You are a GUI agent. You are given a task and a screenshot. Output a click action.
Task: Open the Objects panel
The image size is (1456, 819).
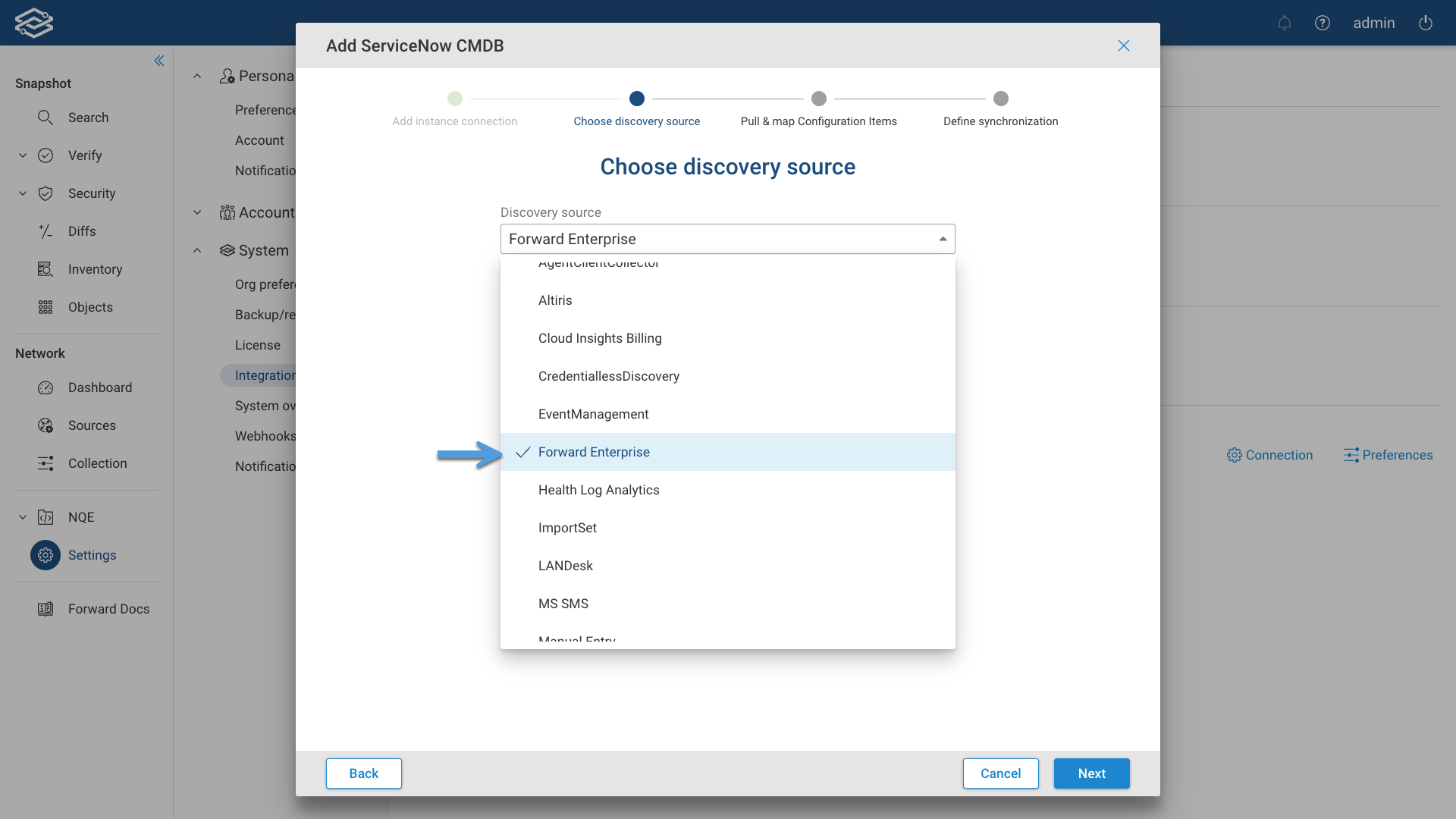[x=90, y=307]
